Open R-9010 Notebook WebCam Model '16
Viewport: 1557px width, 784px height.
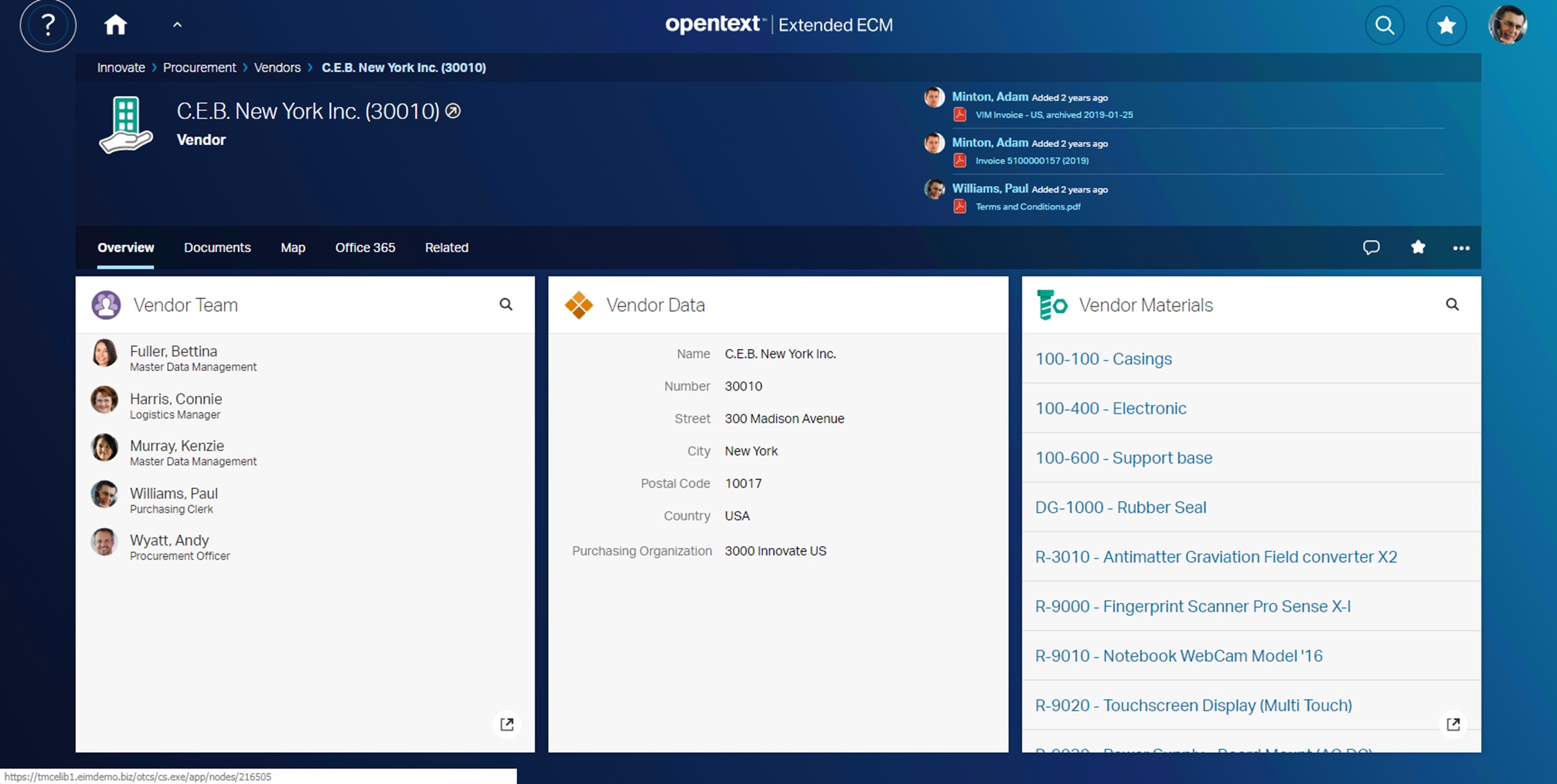tap(1179, 656)
